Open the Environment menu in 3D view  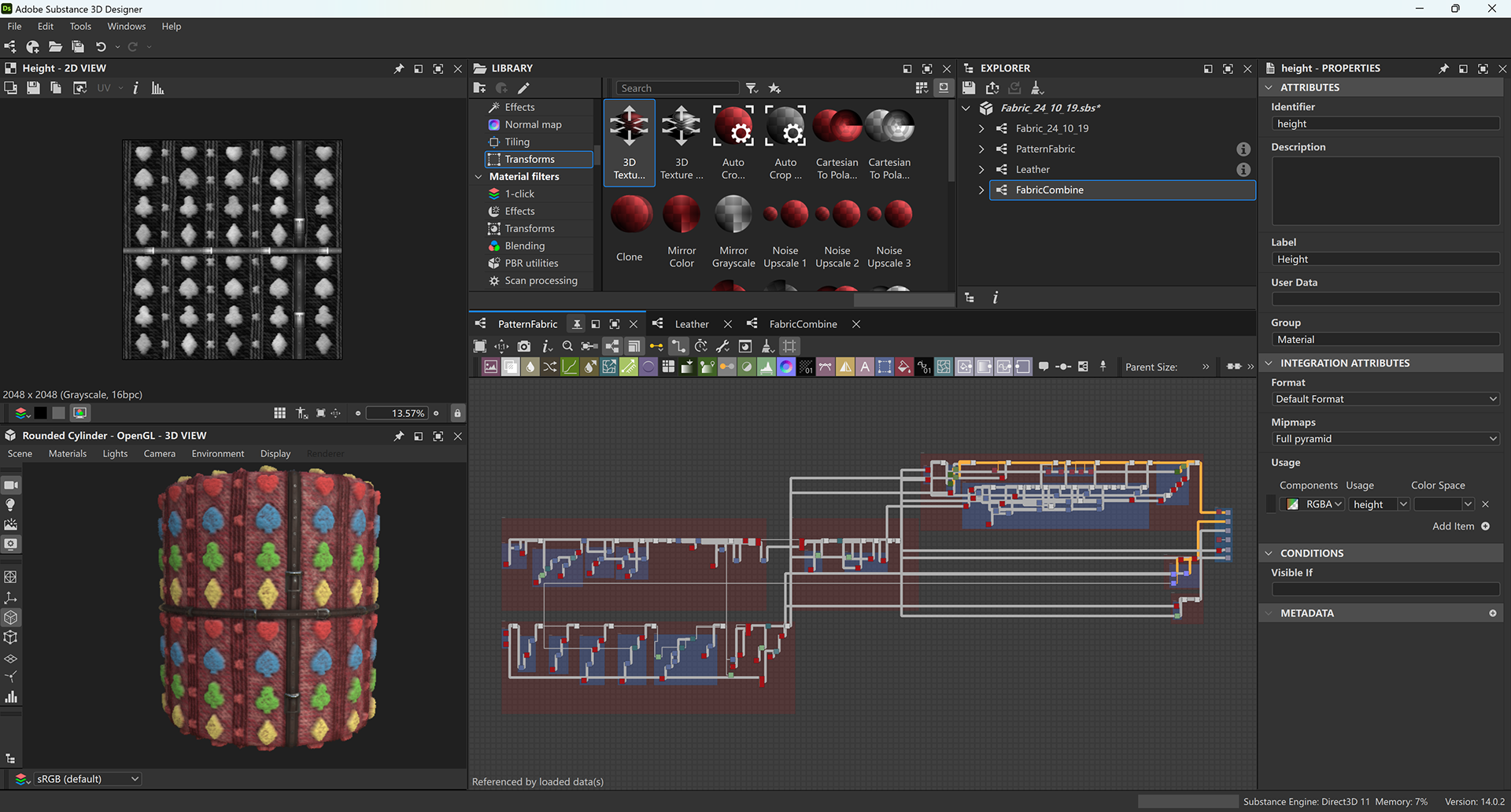(218, 454)
